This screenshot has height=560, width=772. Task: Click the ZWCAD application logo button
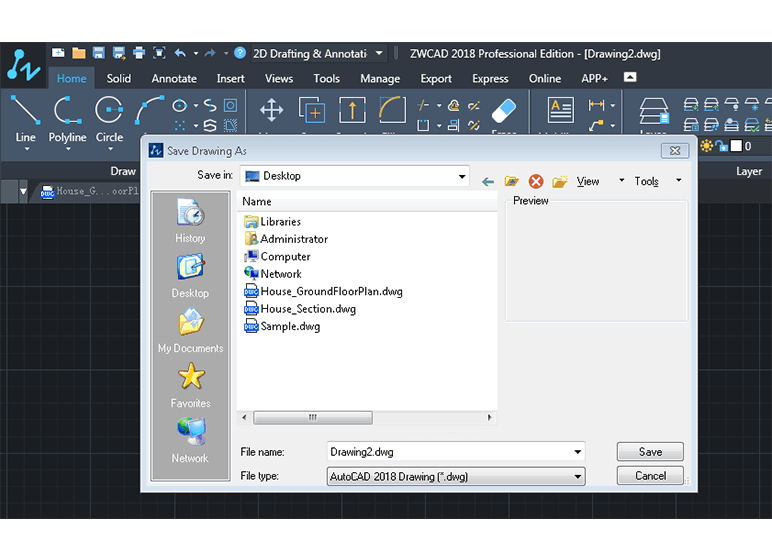tap(23, 65)
